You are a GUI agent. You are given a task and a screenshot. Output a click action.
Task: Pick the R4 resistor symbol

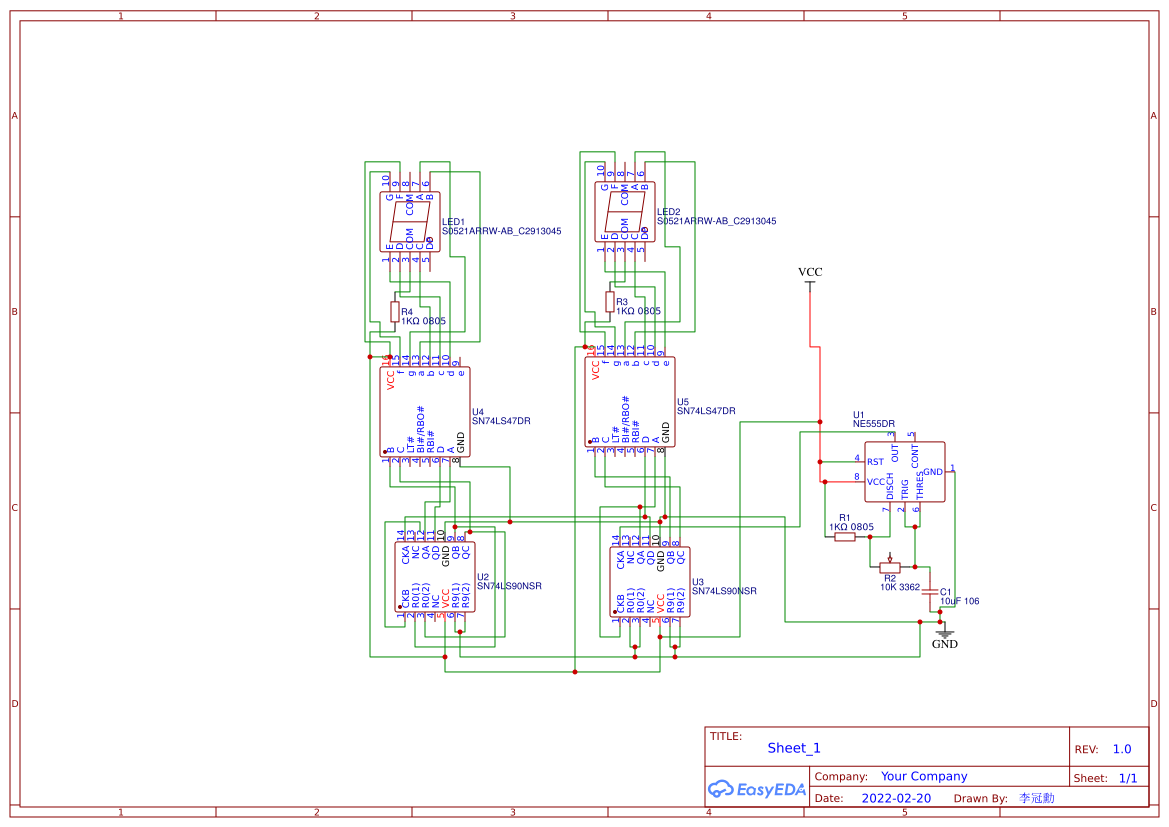(395, 312)
